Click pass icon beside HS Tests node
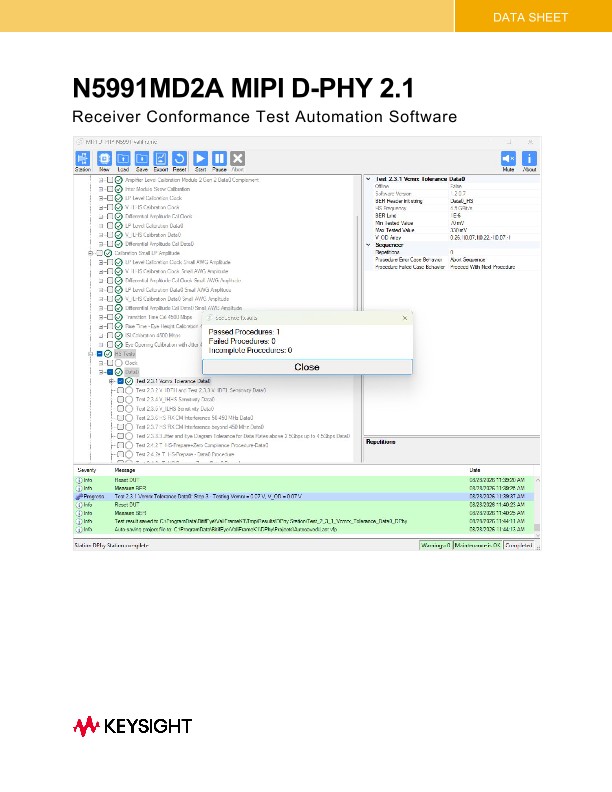Viewport: 612px width, 792px height. point(108,354)
